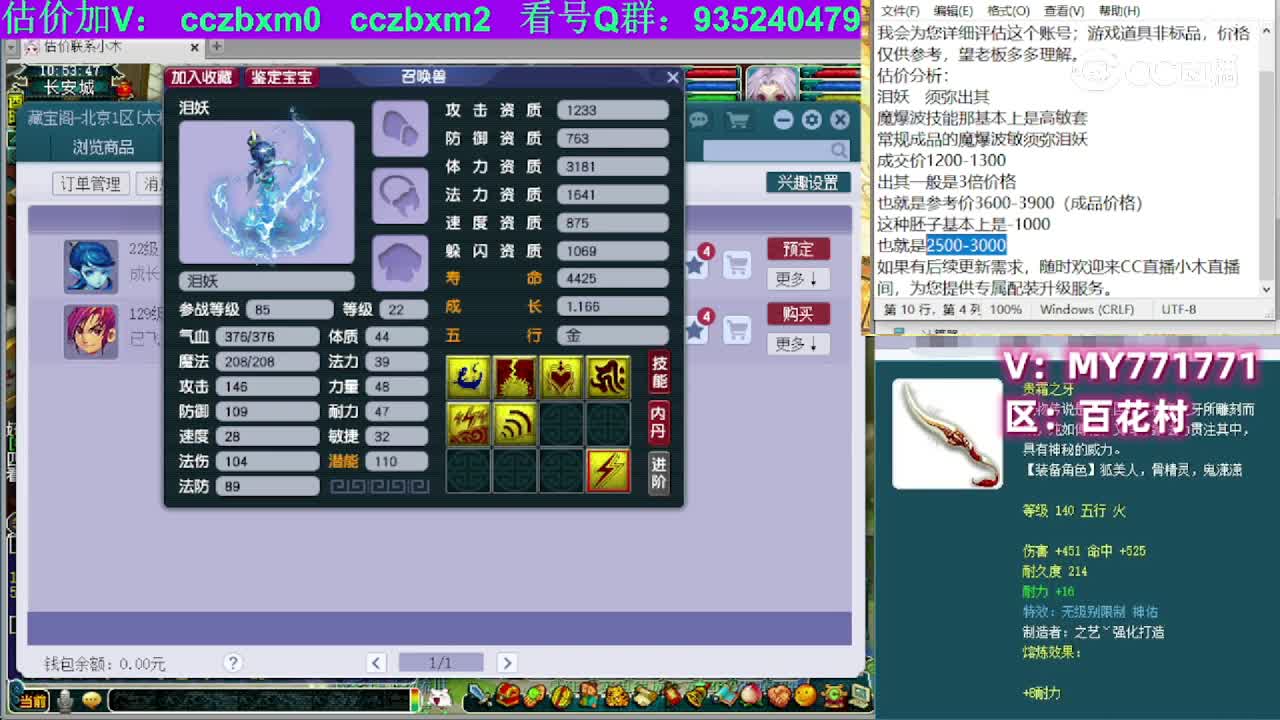Click the sword icon in game toolbar
1280x720 pixels.
pos(481,694)
